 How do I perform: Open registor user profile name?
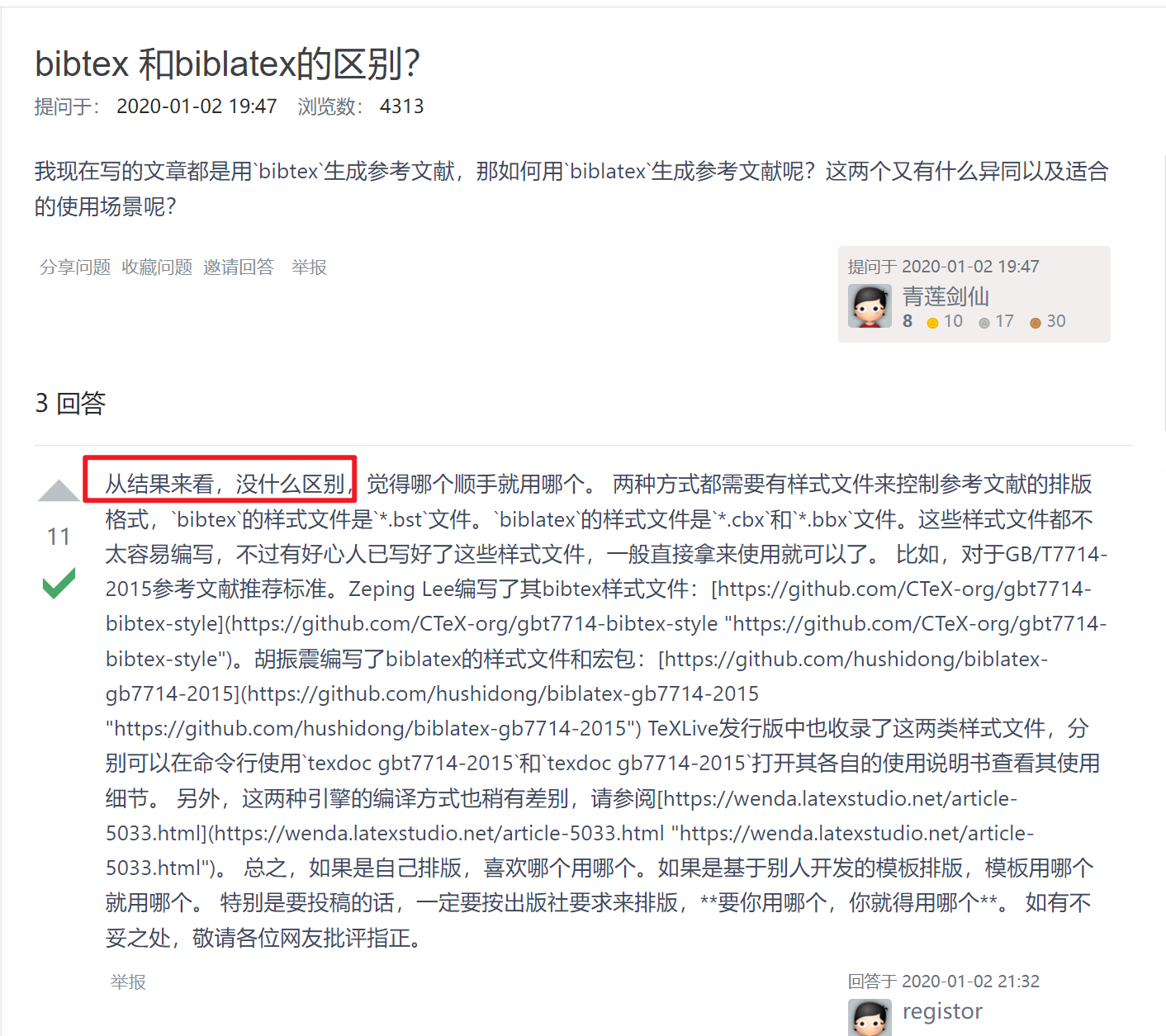tap(942, 1011)
